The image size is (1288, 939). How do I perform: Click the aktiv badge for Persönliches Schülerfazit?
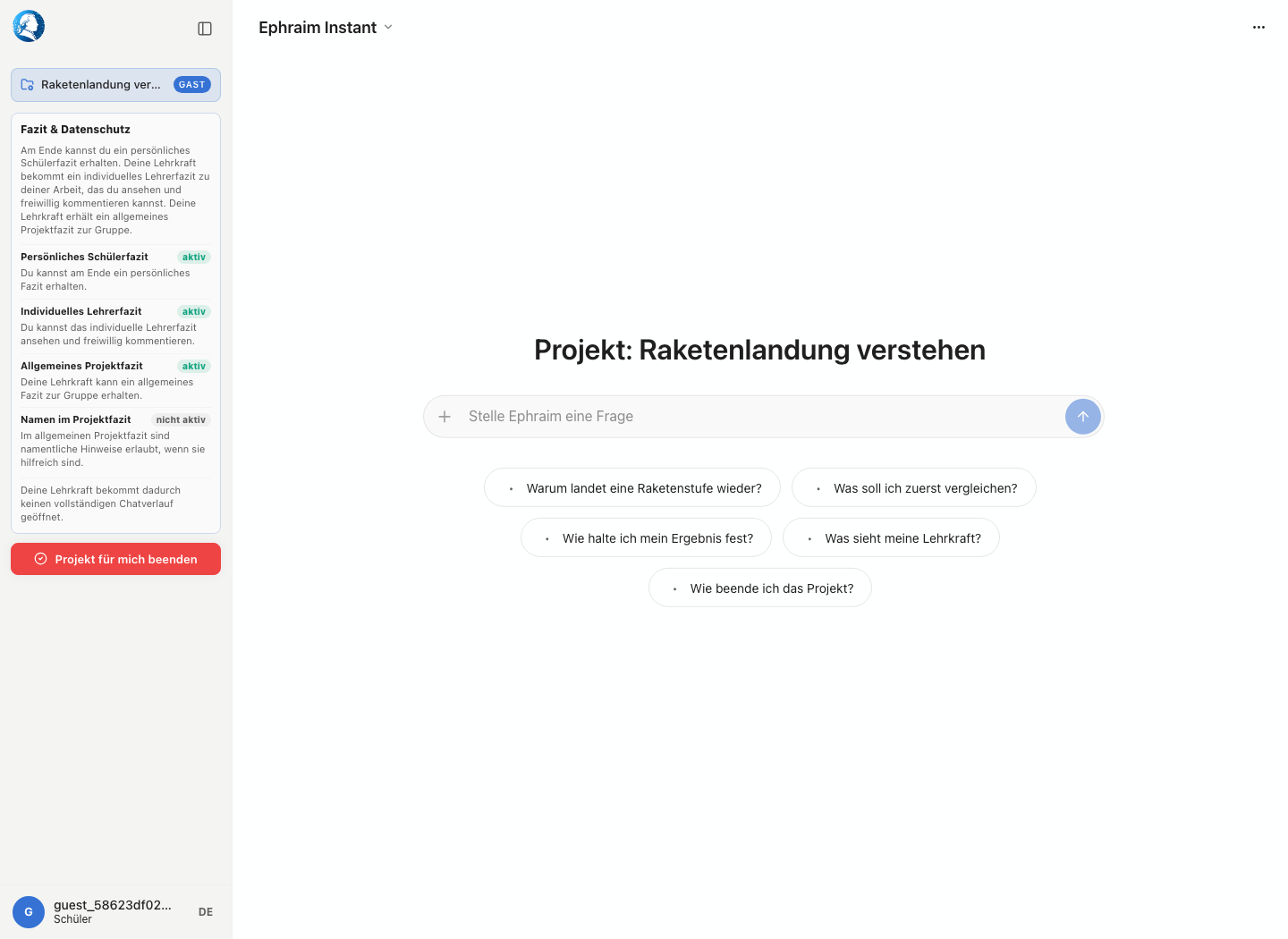(194, 258)
